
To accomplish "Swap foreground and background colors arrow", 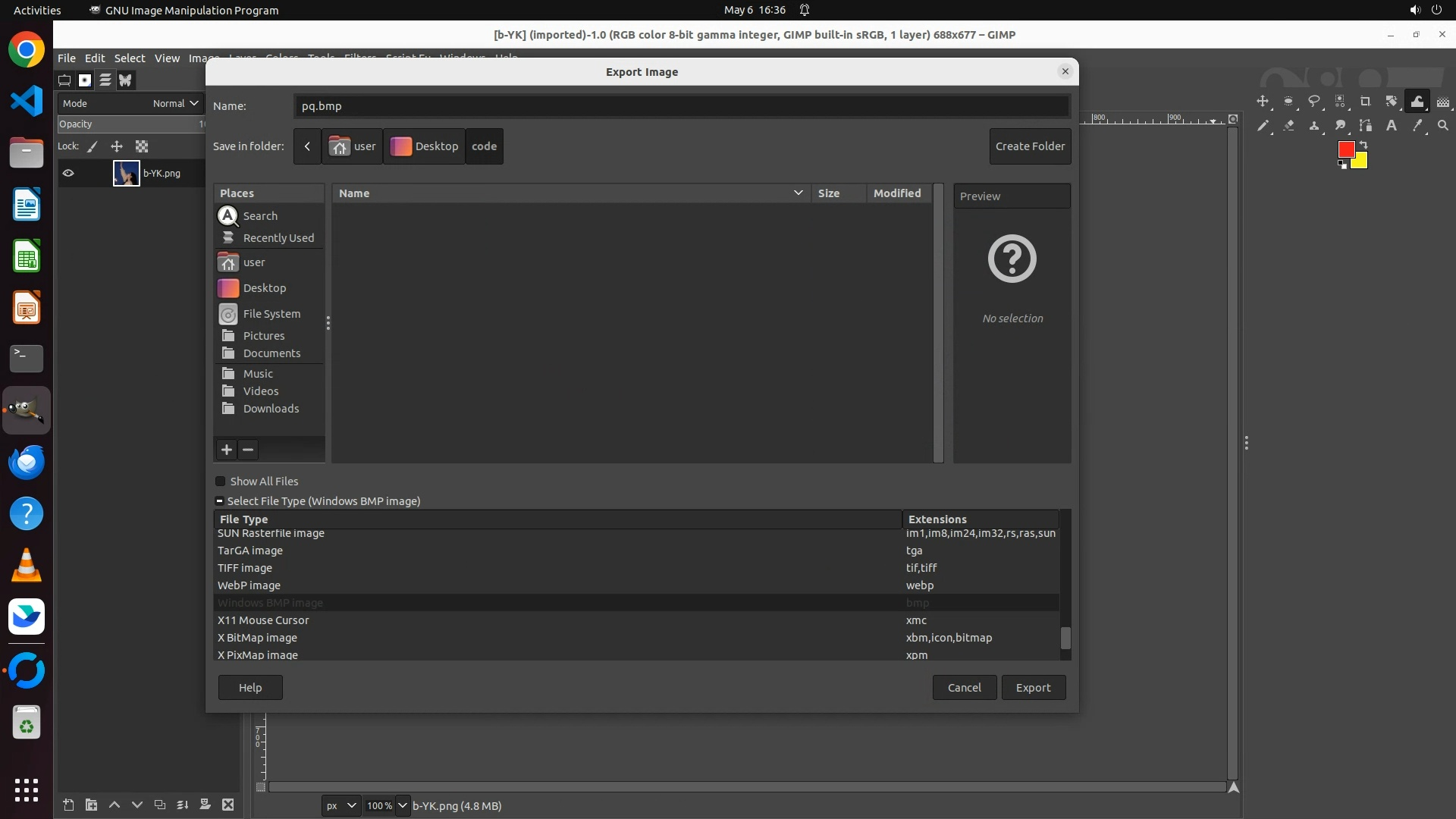I will [x=1363, y=144].
